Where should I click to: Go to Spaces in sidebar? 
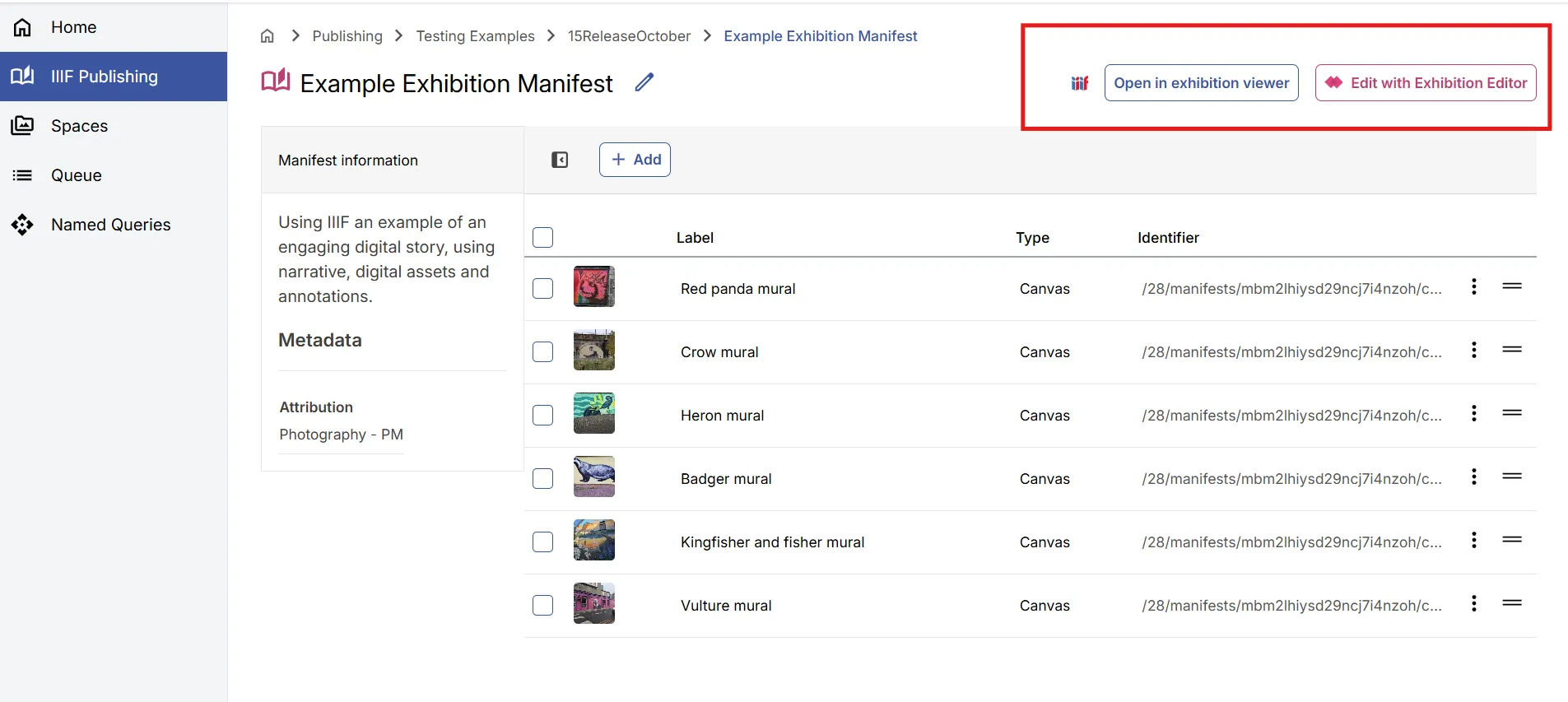[114, 126]
